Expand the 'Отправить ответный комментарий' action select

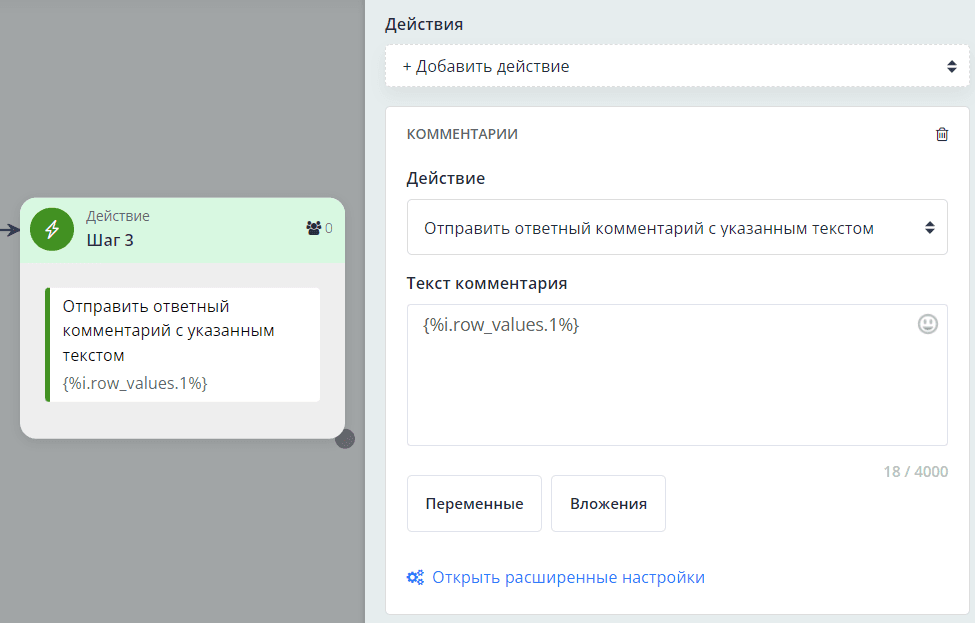pyautogui.click(x=676, y=228)
